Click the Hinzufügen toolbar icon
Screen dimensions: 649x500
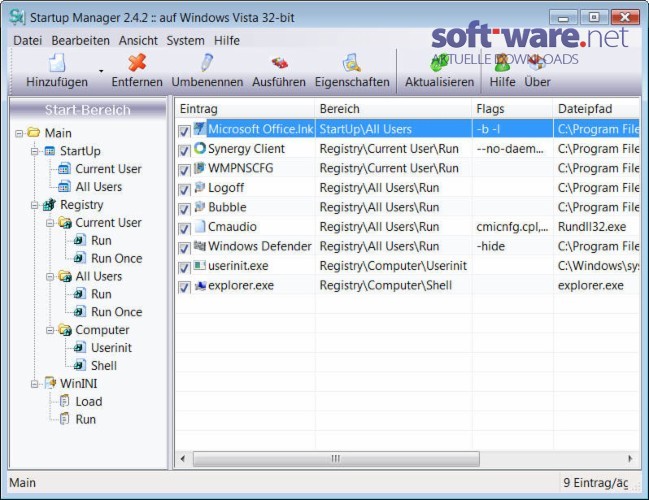pos(57,63)
